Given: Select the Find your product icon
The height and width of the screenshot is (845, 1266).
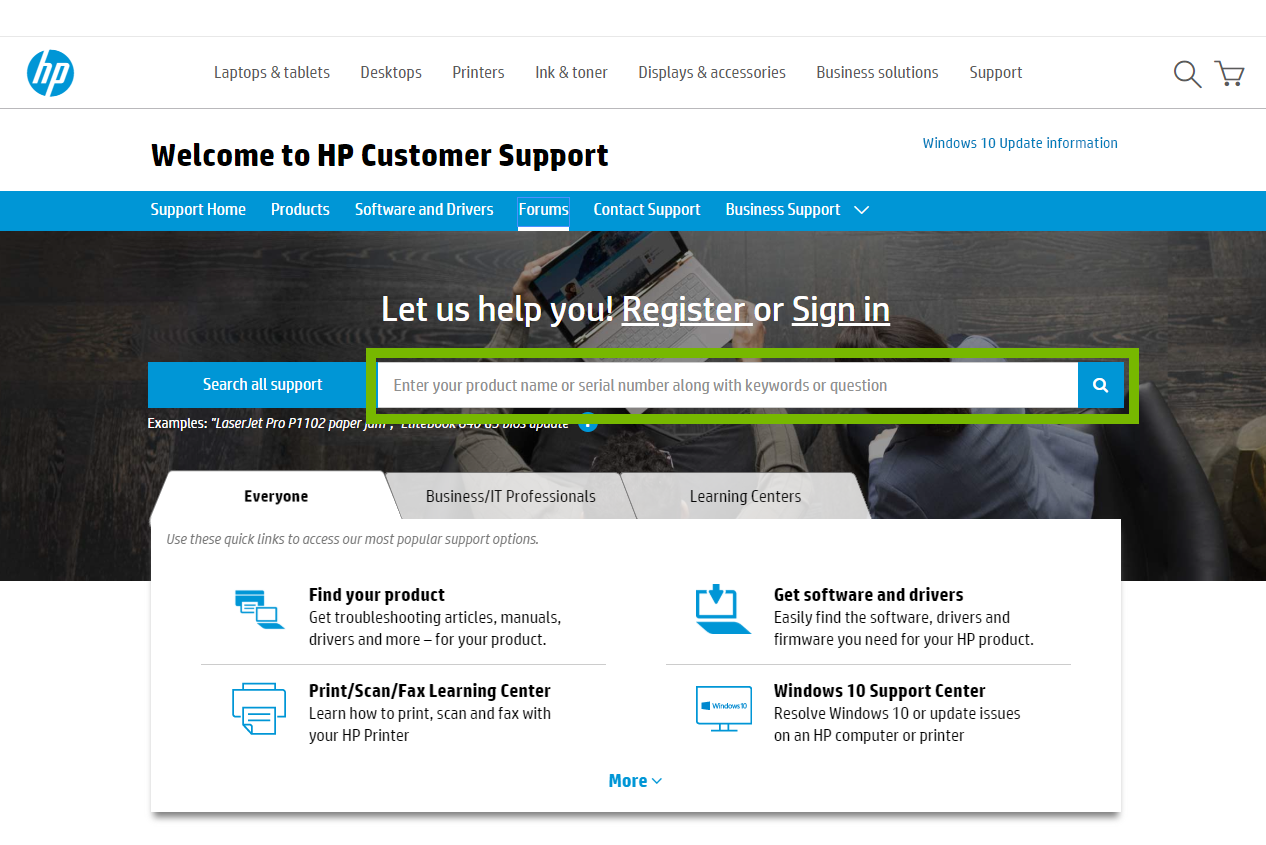Looking at the screenshot, I should 258,608.
